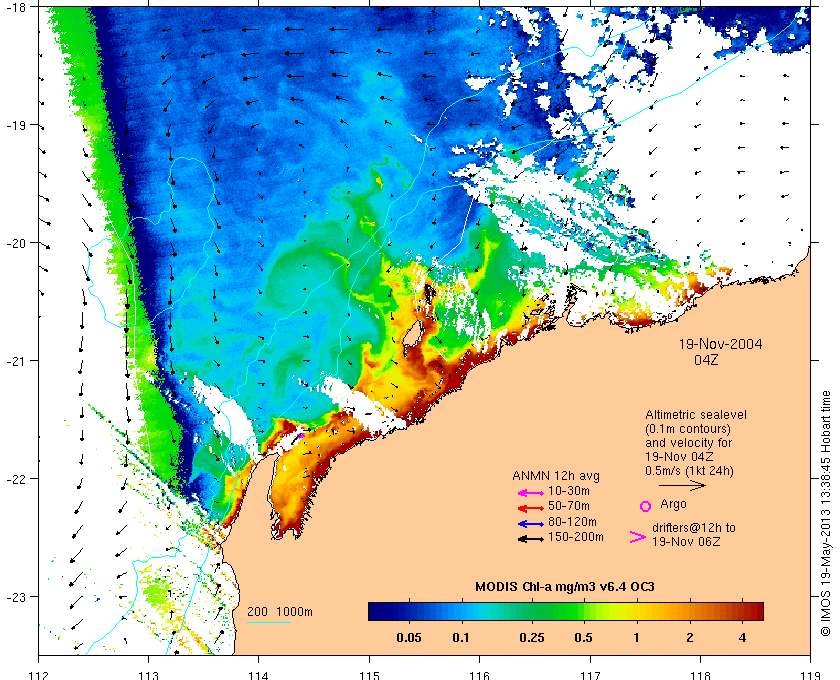The height and width of the screenshot is (680, 840).
Task: Click the colorbar value 4
Action: coord(742,638)
